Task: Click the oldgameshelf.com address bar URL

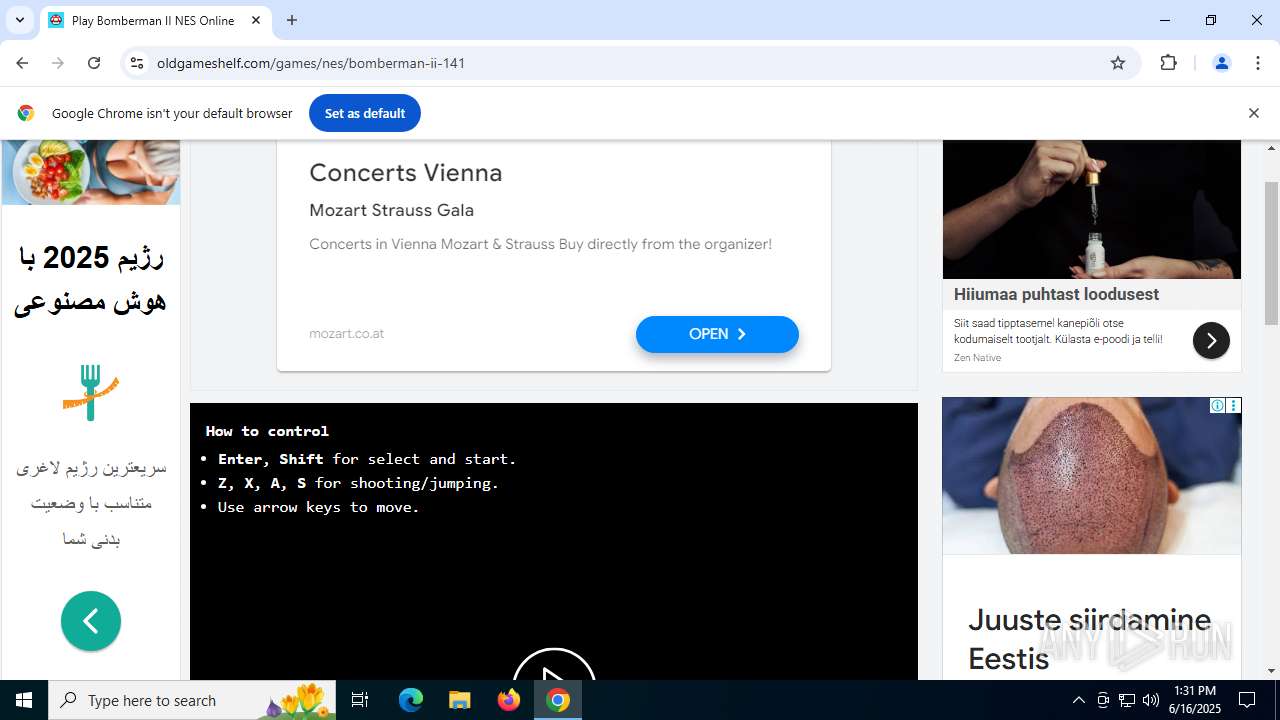Action: pyautogui.click(x=311, y=63)
